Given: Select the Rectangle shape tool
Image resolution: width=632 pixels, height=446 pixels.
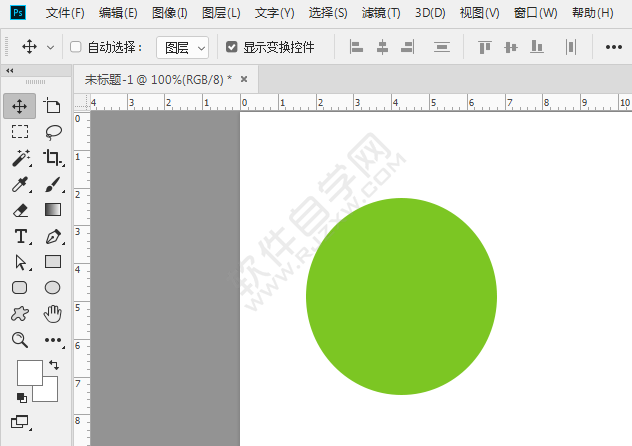Looking at the screenshot, I should point(53,261).
